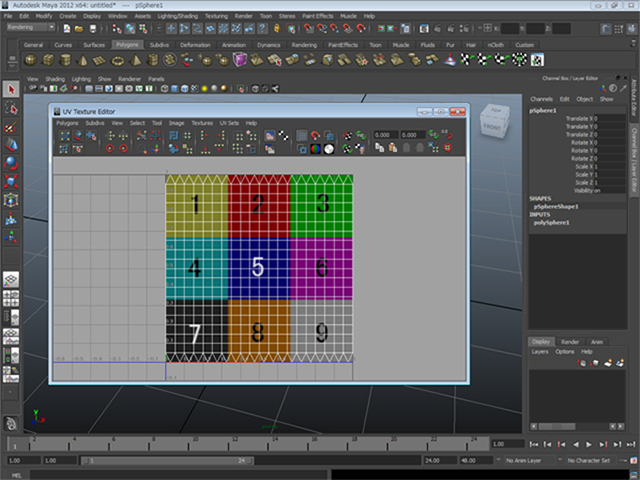The width and height of the screenshot is (640, 480).
Task: Toggle RGB channel display in UV editor
Action: pyautogui.click(x=315, y=149)
